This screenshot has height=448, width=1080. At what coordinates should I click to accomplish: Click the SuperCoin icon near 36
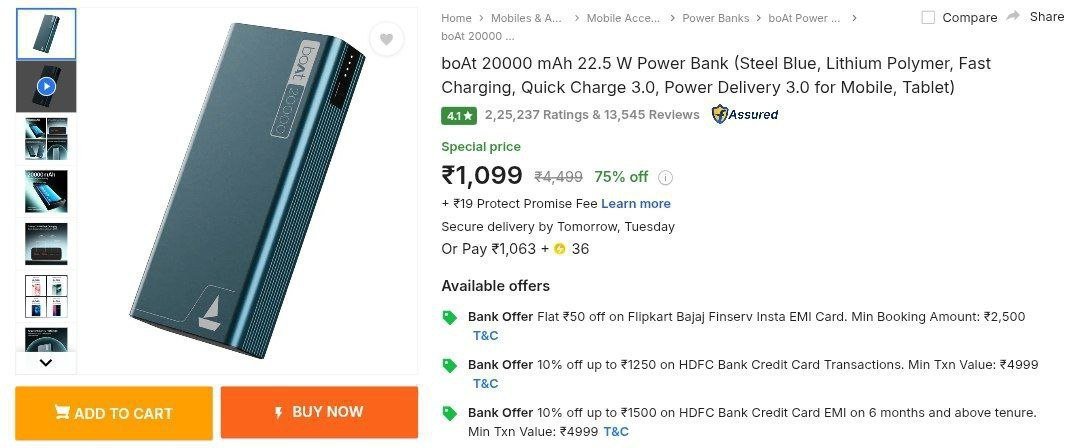point(560,249)
